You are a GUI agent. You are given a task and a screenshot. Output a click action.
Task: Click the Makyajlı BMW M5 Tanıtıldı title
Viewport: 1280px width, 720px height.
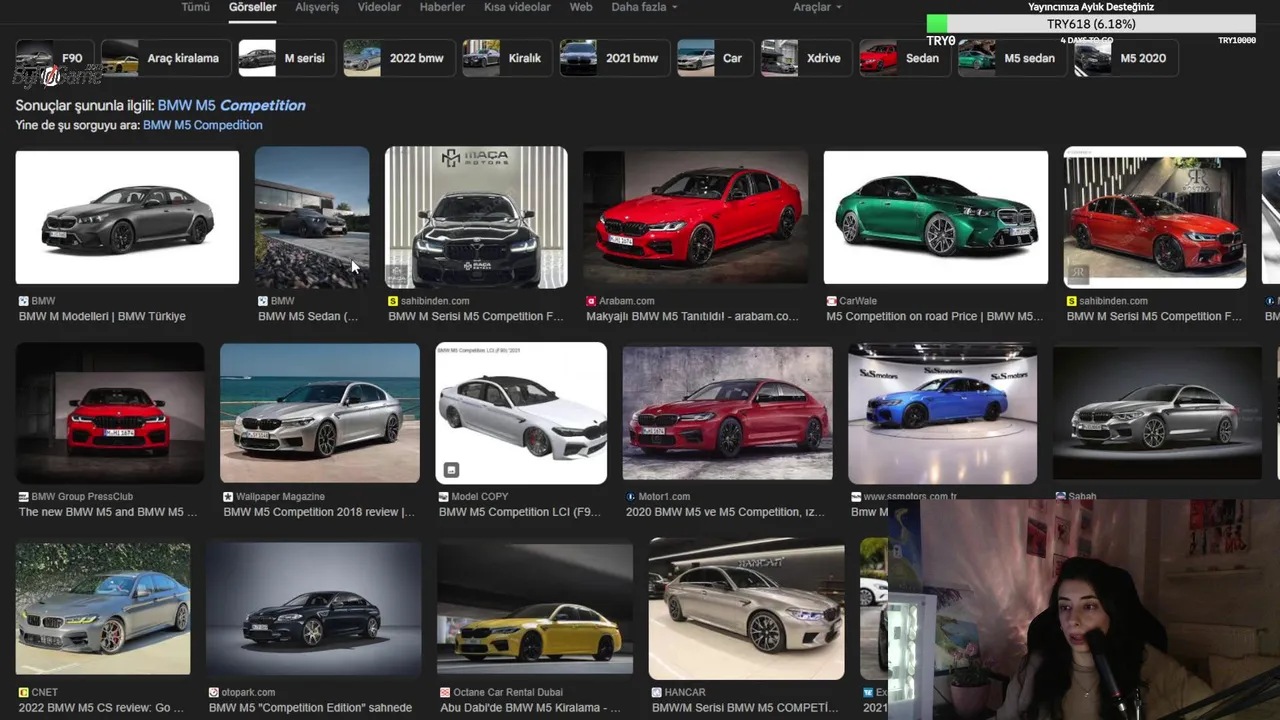click(x=692, y=316)
